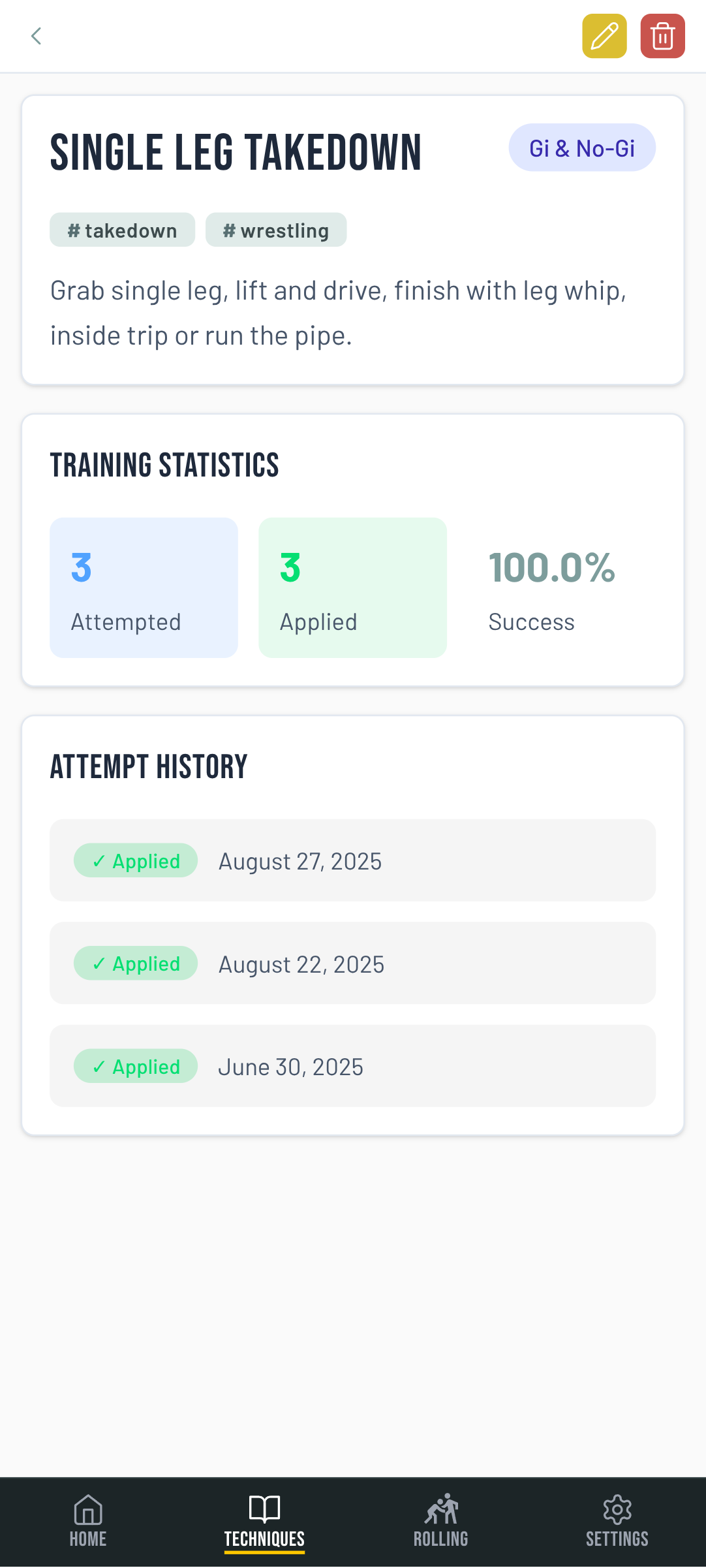Open the Techniques book icon tab
Viewport: 706px width, 1568px height.
click(264, 1520)
